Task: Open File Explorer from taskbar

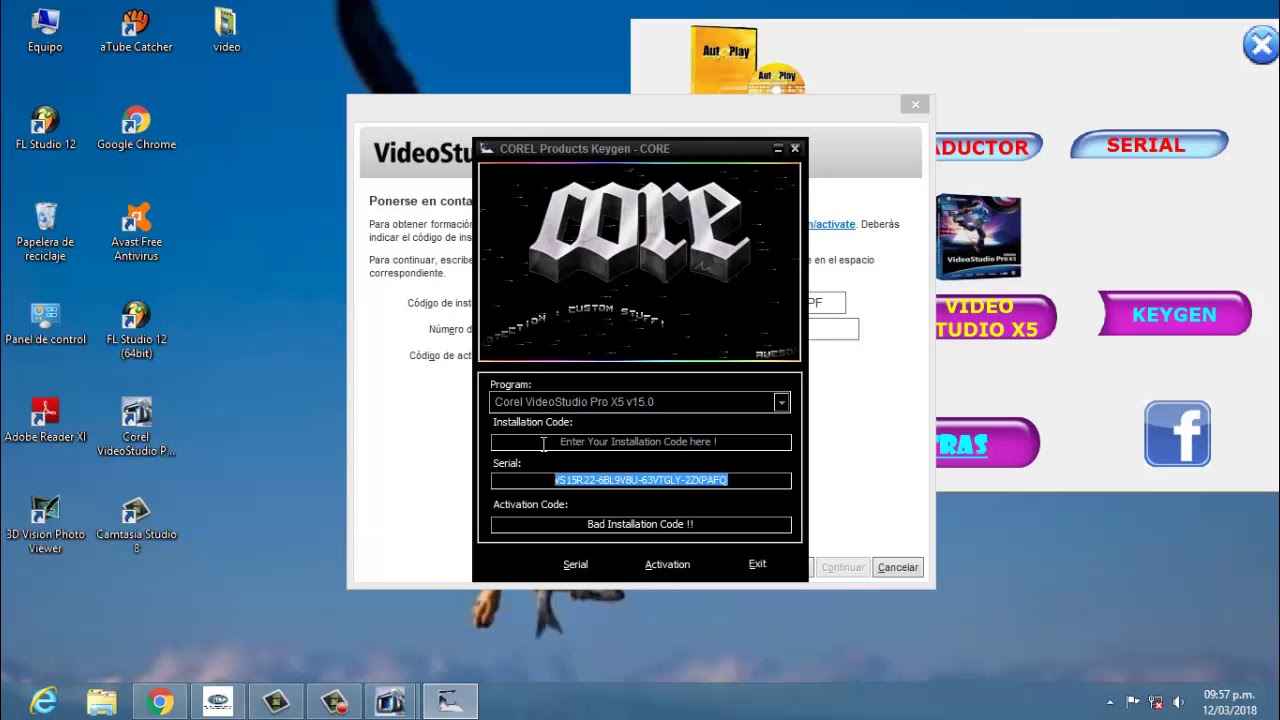Action: pos(101,702)
